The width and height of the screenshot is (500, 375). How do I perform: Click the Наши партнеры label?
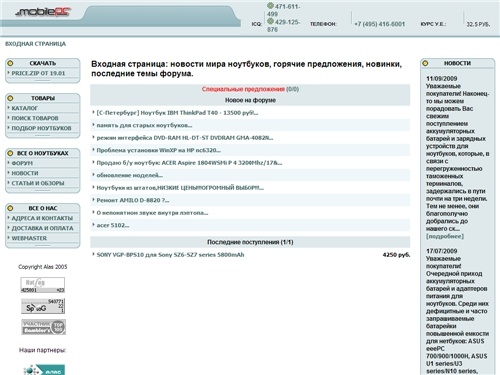[x=42, y=350]
